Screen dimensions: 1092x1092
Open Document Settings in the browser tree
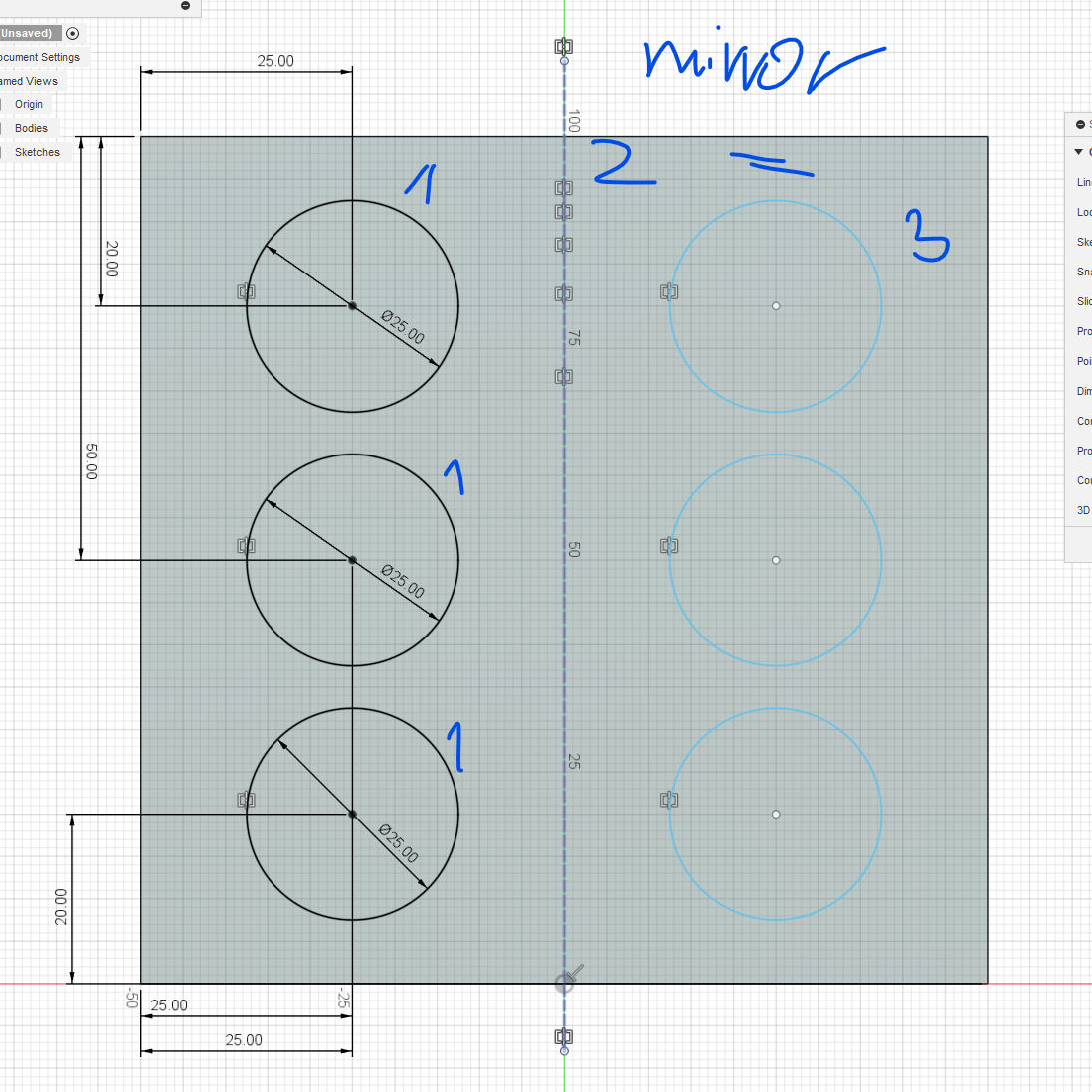[x=40, y=57]
